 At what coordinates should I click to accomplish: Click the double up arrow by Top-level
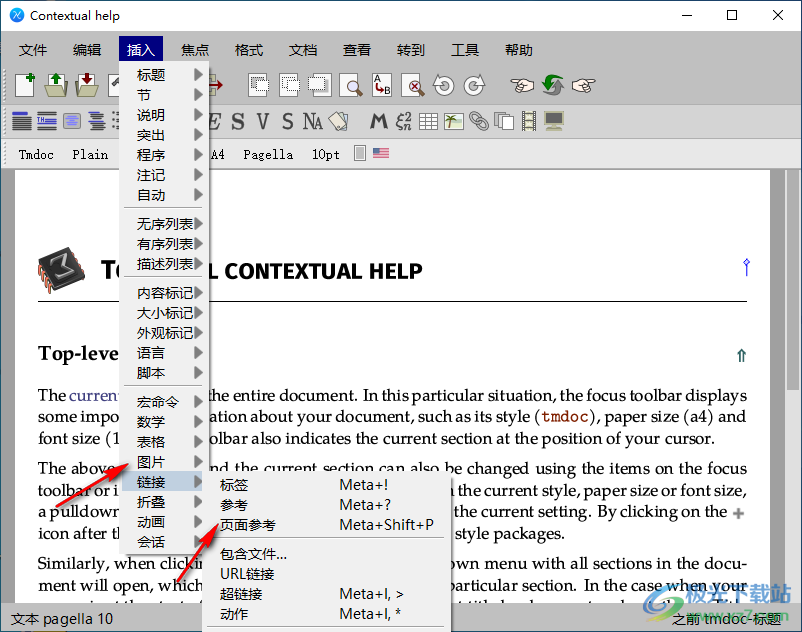click(741, 355)
